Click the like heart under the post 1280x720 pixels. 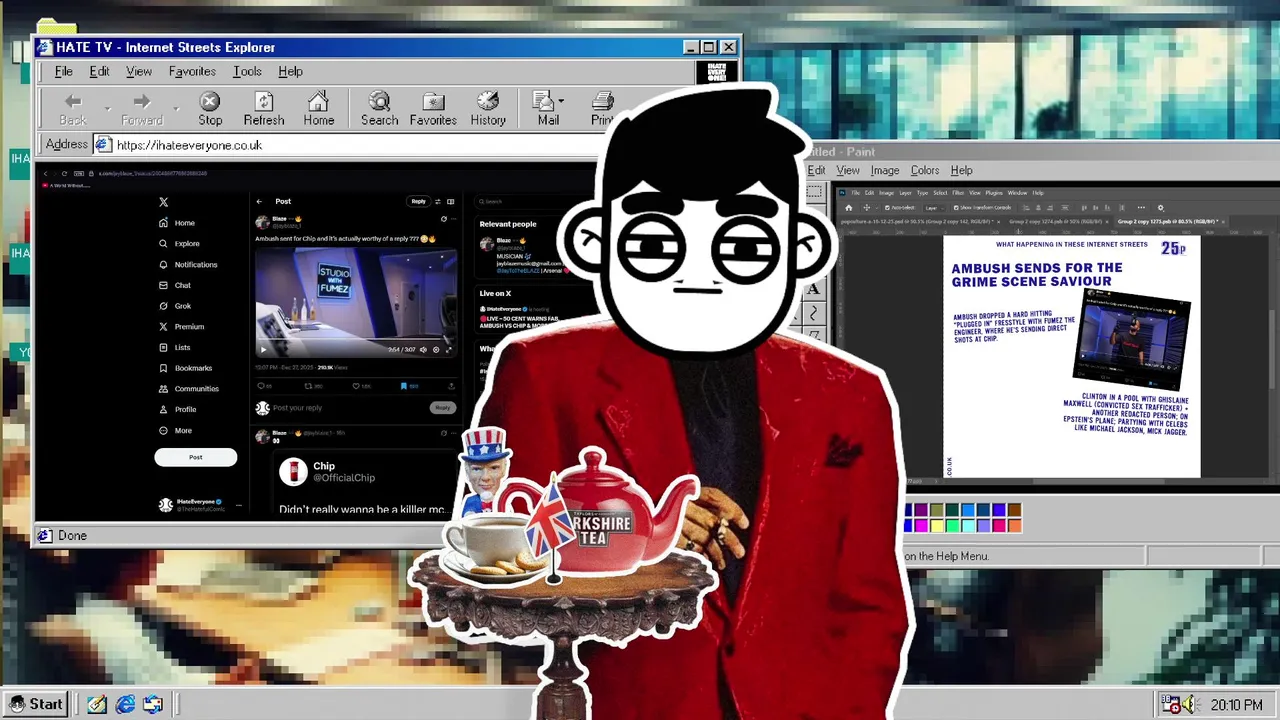coord(356,386)
